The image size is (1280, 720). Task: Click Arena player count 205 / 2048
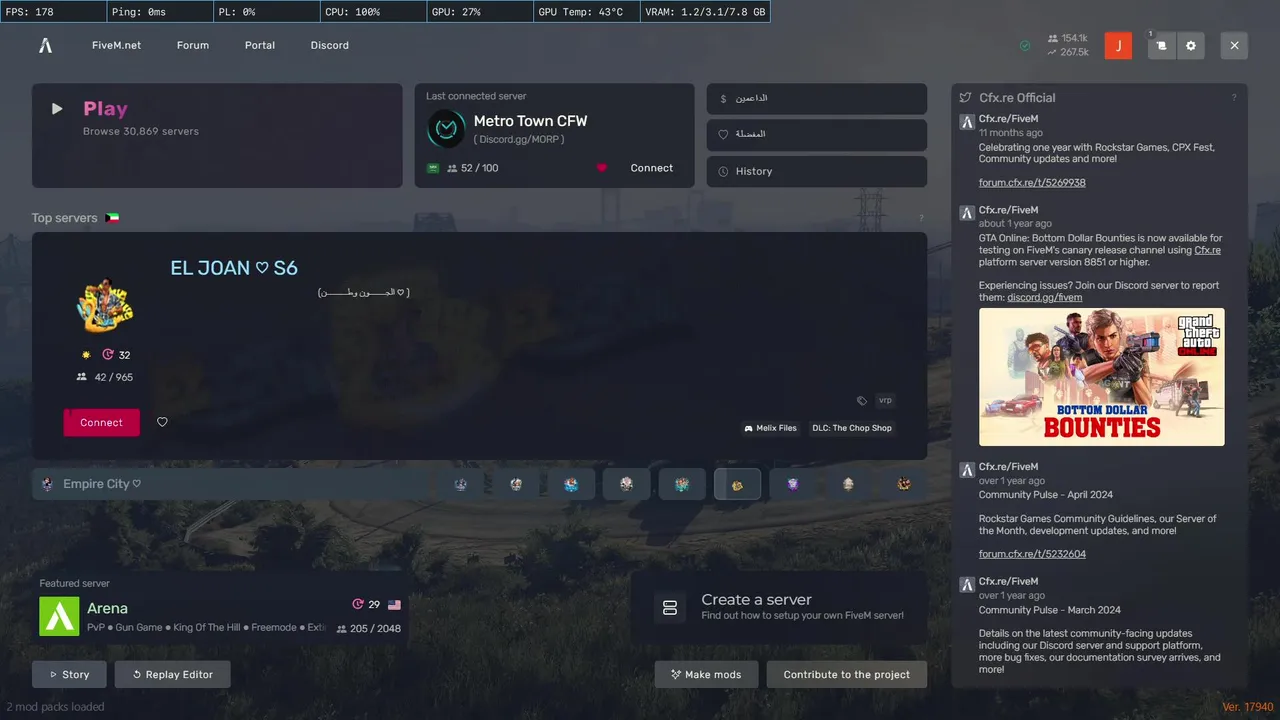point(368,629)
